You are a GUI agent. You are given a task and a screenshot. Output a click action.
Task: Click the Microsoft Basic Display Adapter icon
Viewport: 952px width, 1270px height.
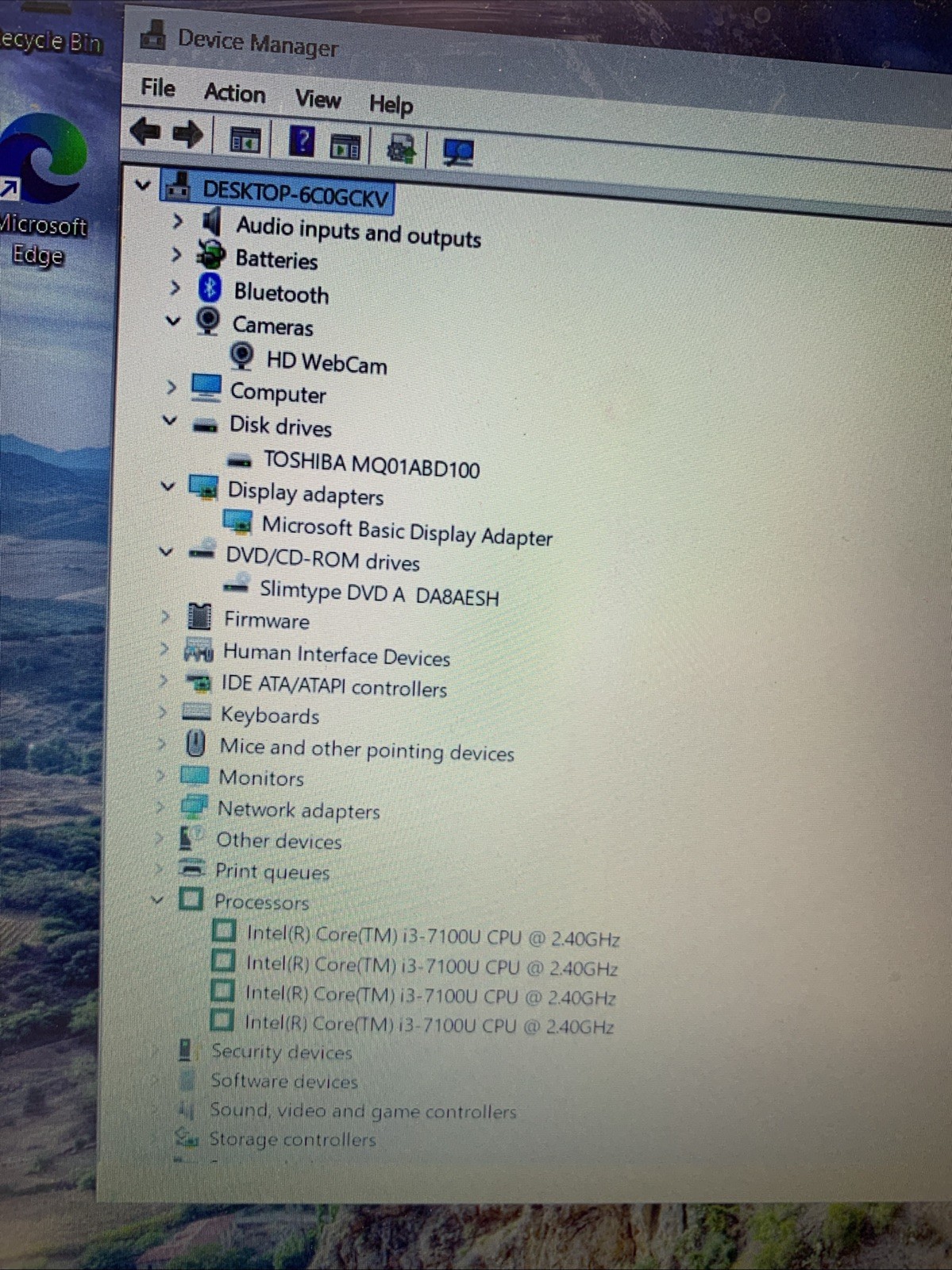[237, 521]
